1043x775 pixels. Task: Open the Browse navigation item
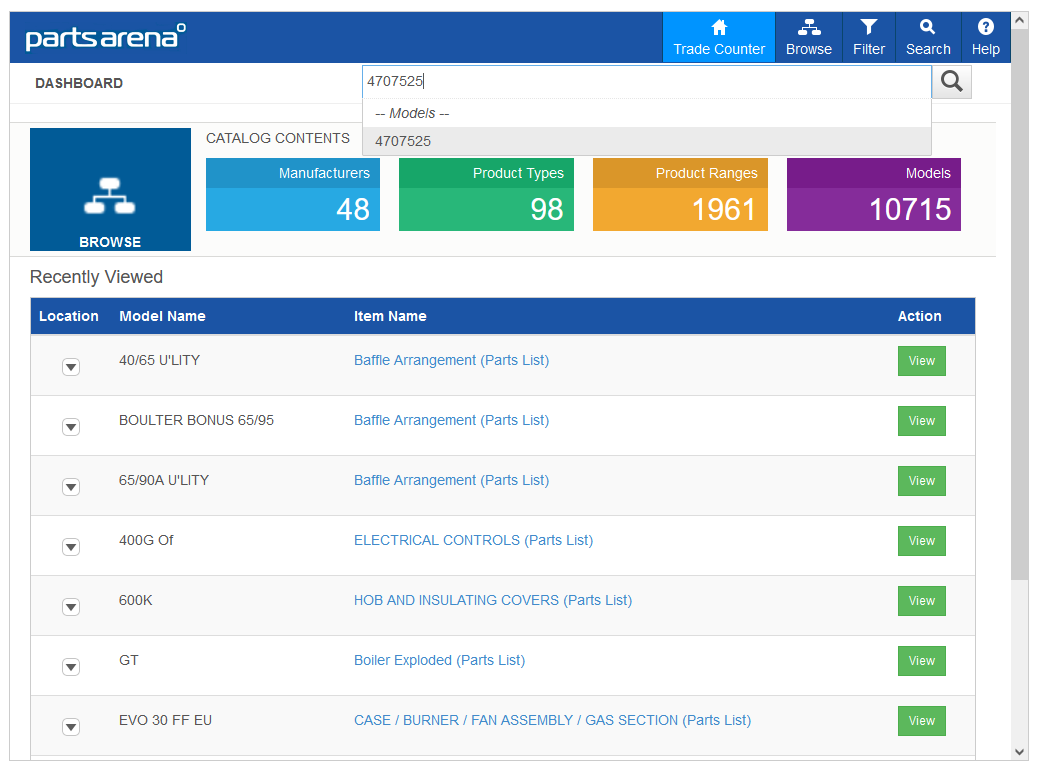[x=808, y=37]
